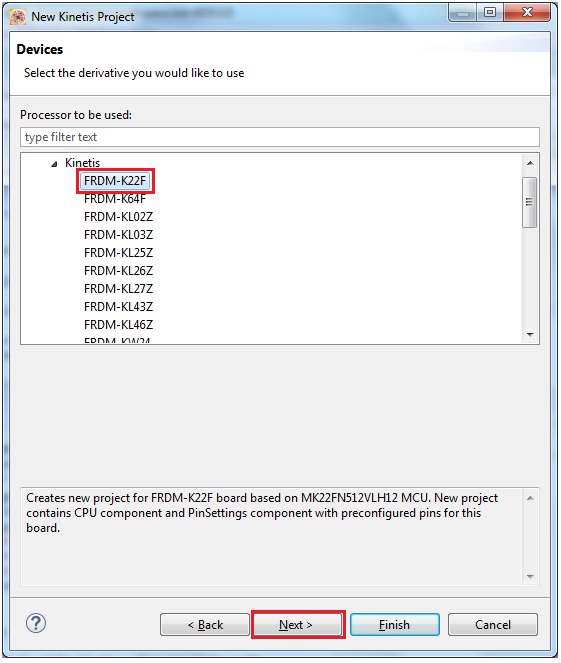Image resolution: width=561 pixels, height=663 pixels.
Task: Click Finish to create the project
Action: pyautogui.click(x=395, y=625)
